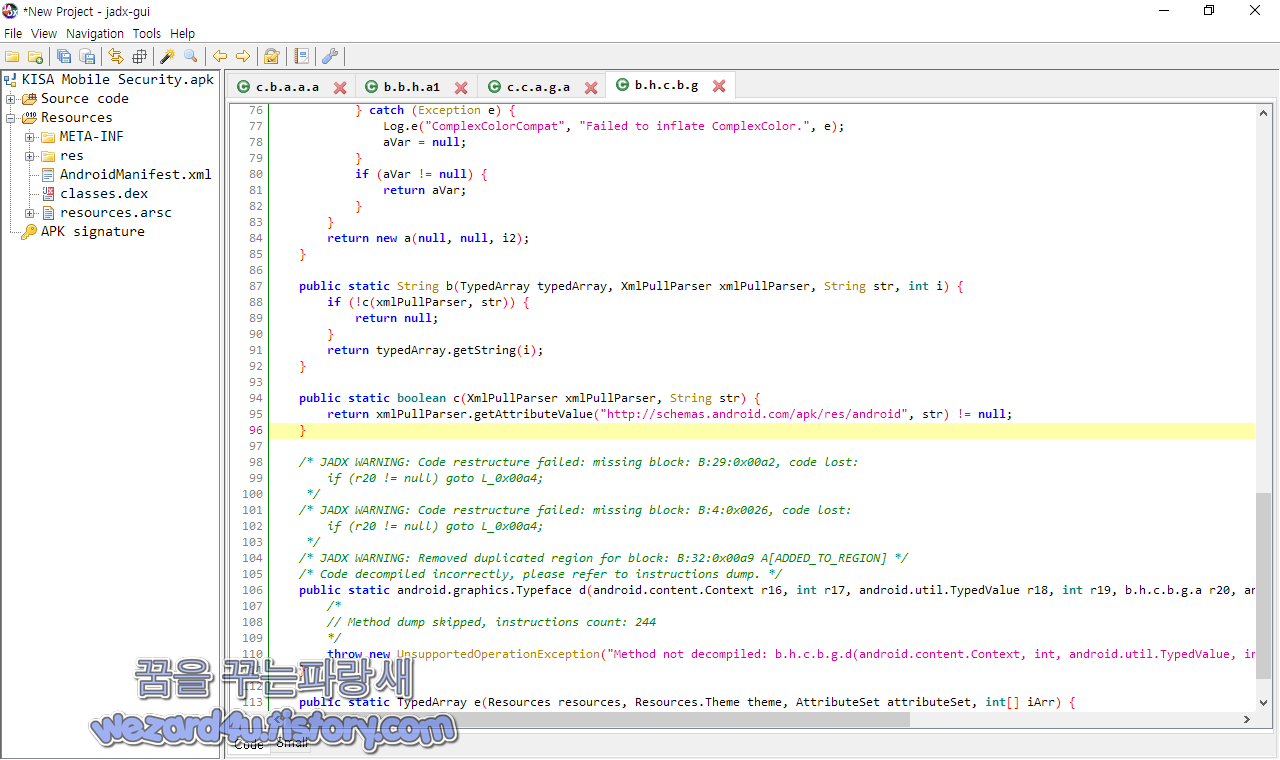The width and height of the screenshot is (1280, 760).
Task: Click the green class icon on c.c.a.g.a tab
Action: click(x=493, y=87)
